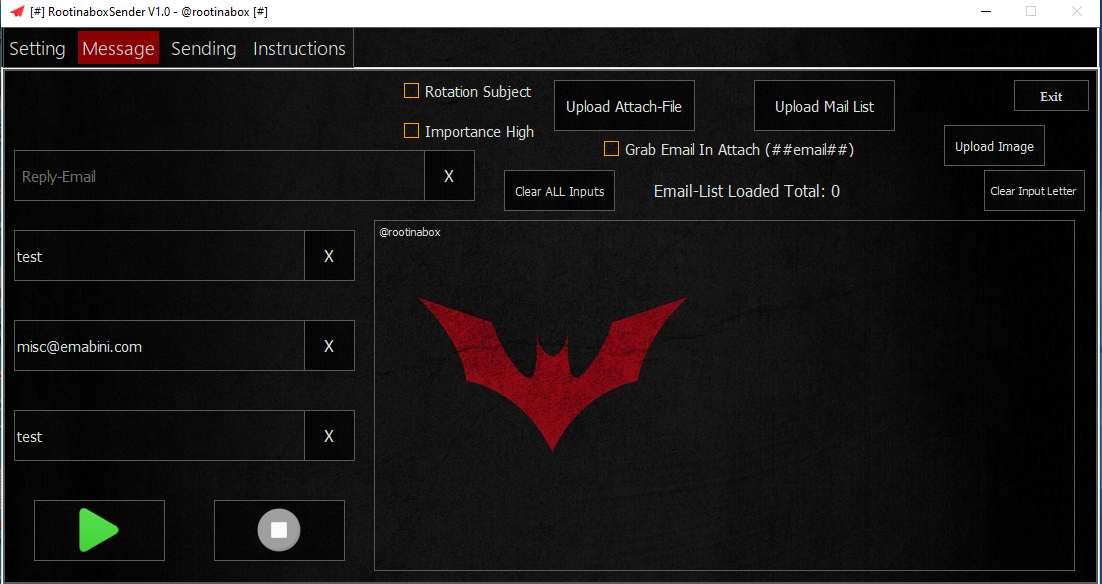Click the Clear ALL Inputs button
The width and height of the screenshot is (1102, 584).
pyautogui.click(x=559, y=191)
